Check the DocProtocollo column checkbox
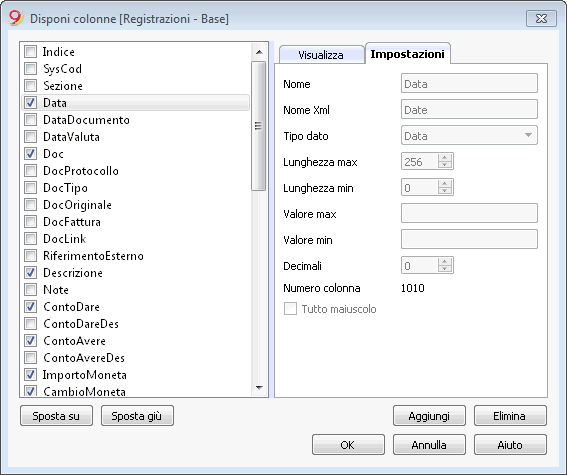Image resolution: width=567 pixels, height=475 pixels. (x=30, y=171)
